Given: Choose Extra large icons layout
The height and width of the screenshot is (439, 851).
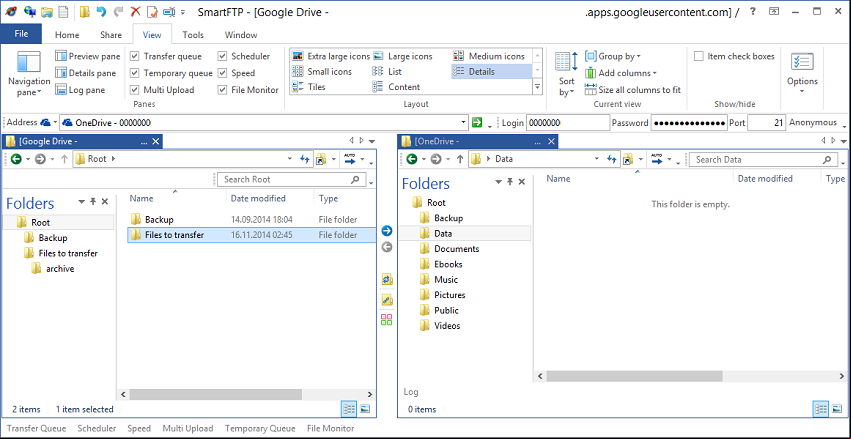Looking at the screenshot, I should [331, 56].
